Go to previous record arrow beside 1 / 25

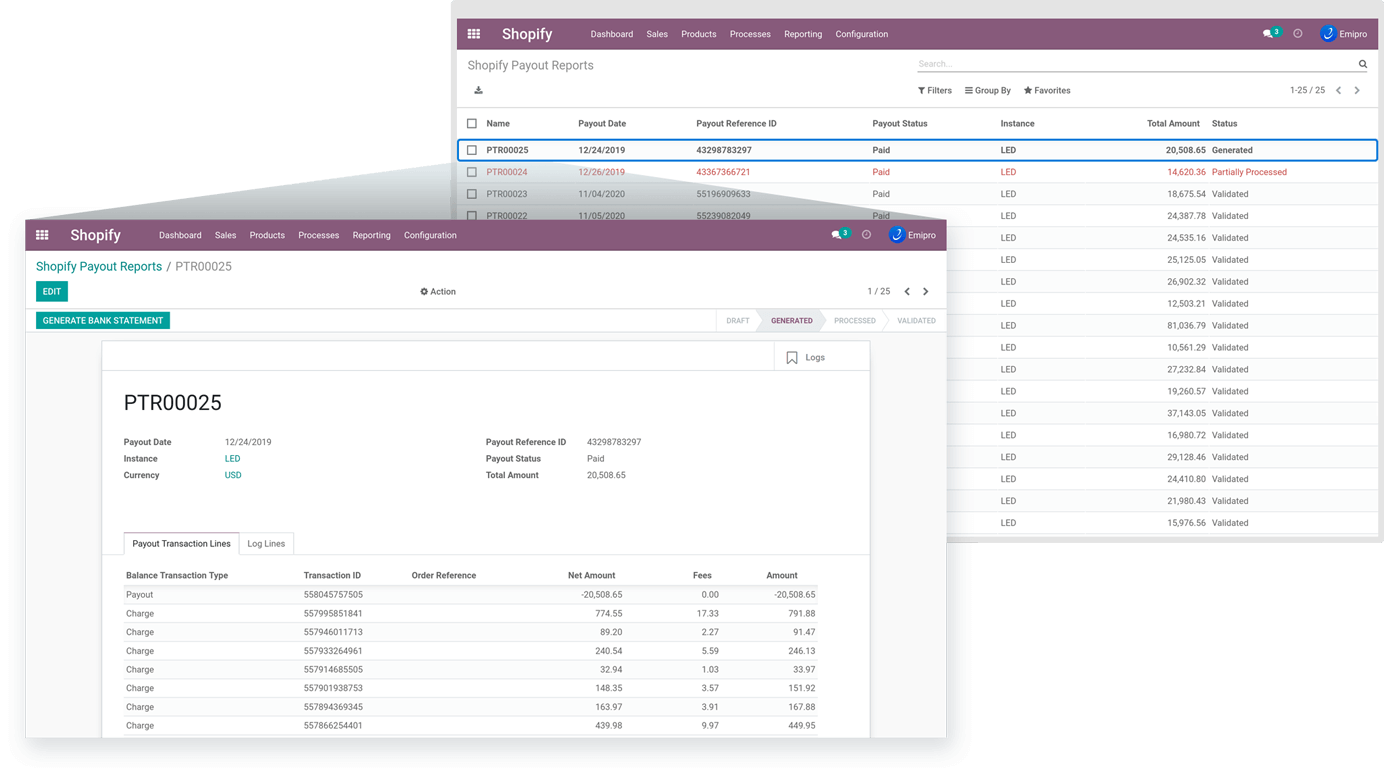click(907, 292)
